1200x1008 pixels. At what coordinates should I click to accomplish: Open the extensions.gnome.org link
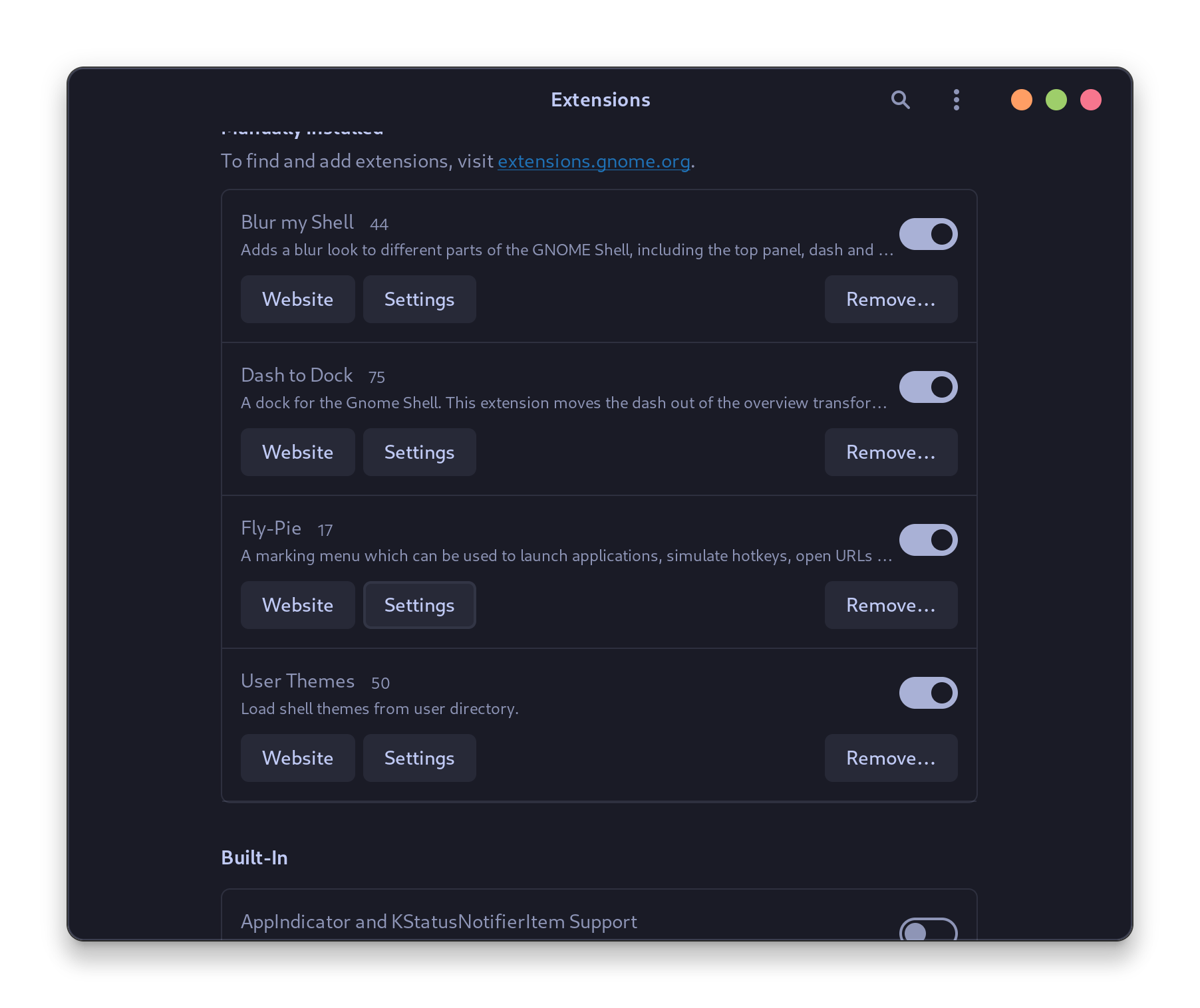(594, 161)
